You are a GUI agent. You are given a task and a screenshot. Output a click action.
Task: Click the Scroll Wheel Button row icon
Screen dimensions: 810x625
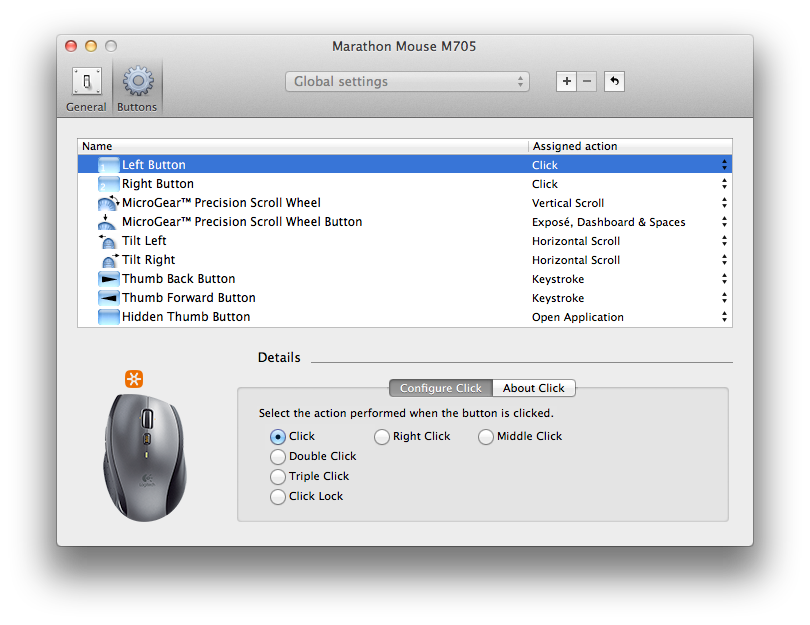click(x=107, y=222)
